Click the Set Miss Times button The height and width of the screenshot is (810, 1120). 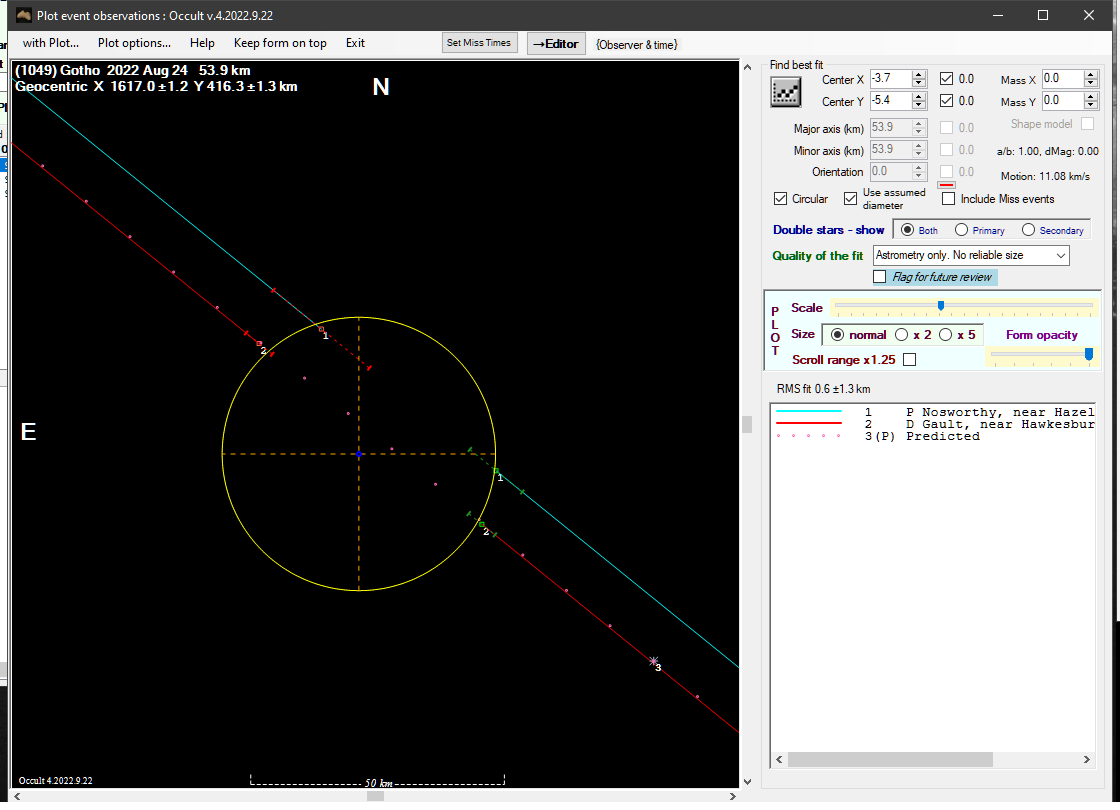[479, 43]
